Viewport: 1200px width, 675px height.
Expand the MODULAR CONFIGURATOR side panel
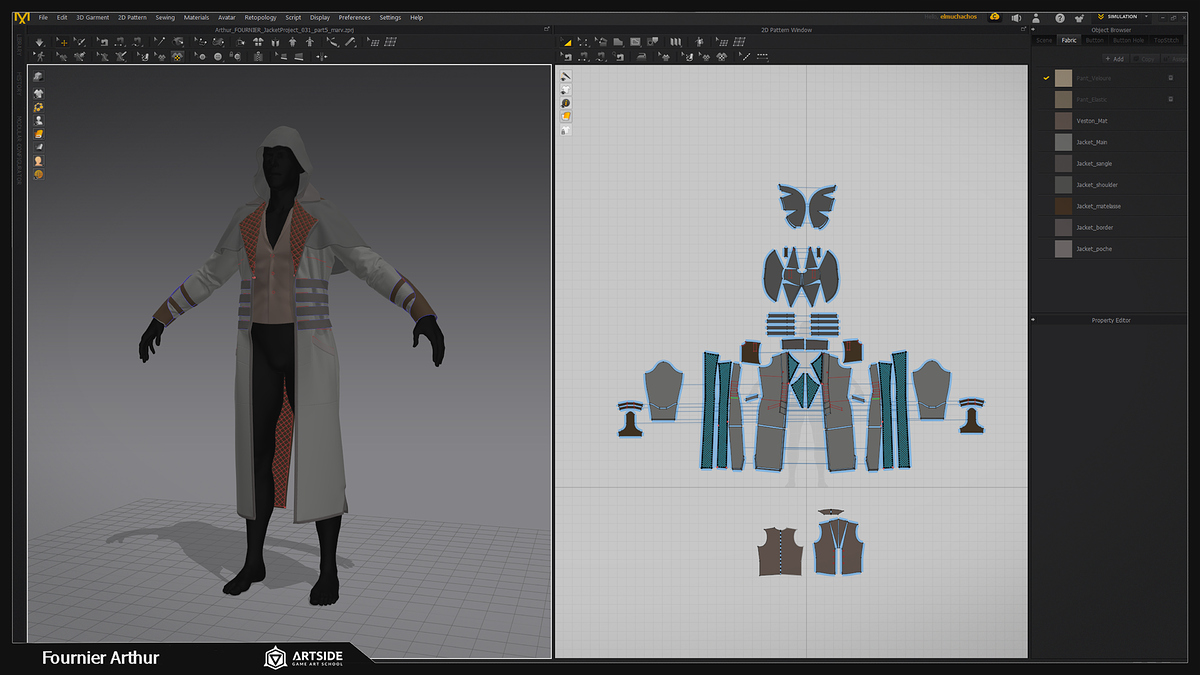(19, 150)
